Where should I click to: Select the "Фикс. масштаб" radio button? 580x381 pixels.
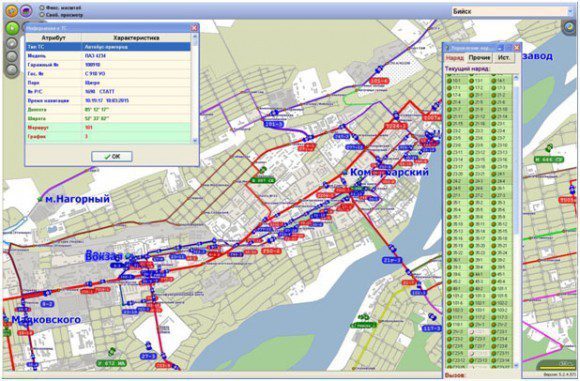[x=42, y=7]
